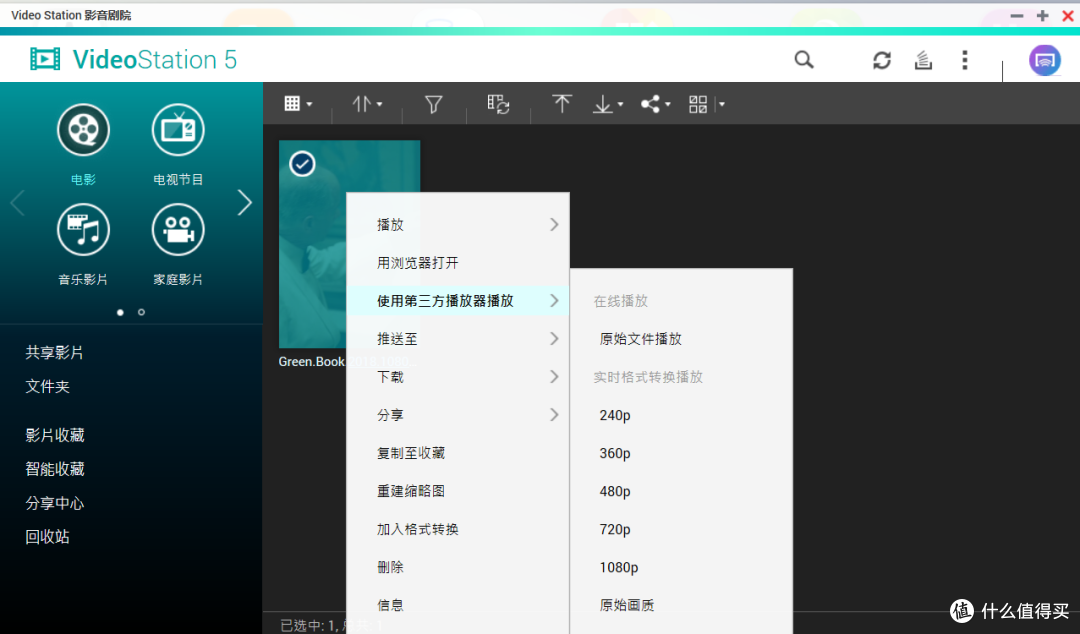This screenshot has height=634, width=1080.
Task: Open the background tasks stack icon
Action: click(x=923, y=60)
